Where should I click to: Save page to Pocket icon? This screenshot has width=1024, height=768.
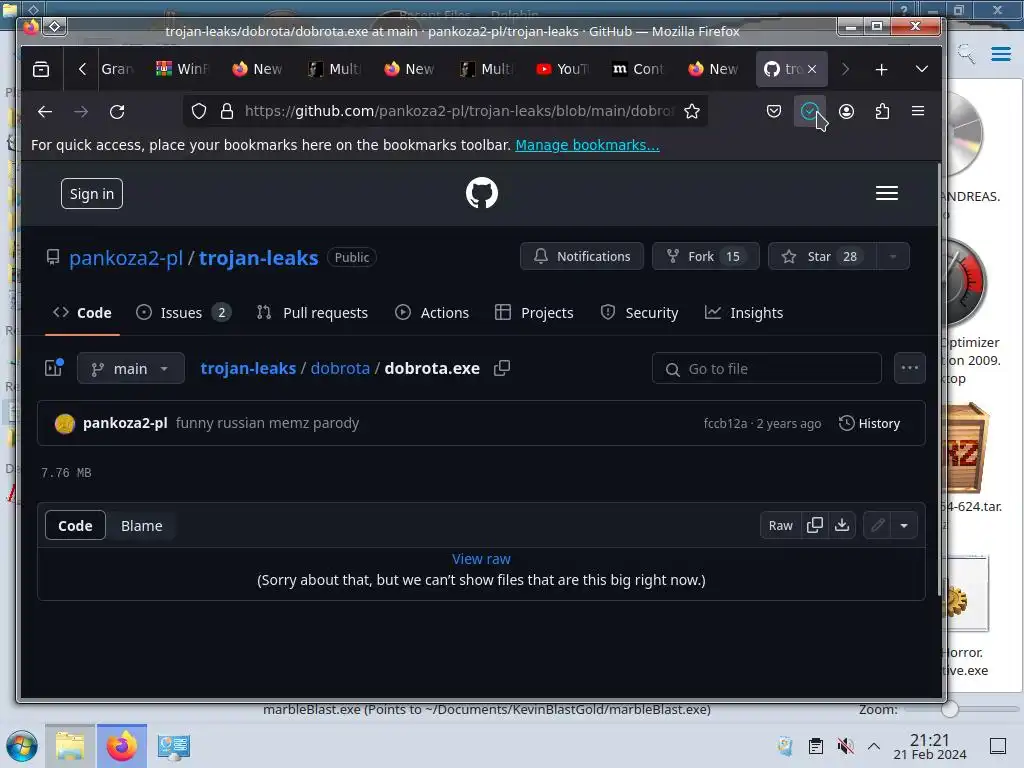(x=774, y=112)
